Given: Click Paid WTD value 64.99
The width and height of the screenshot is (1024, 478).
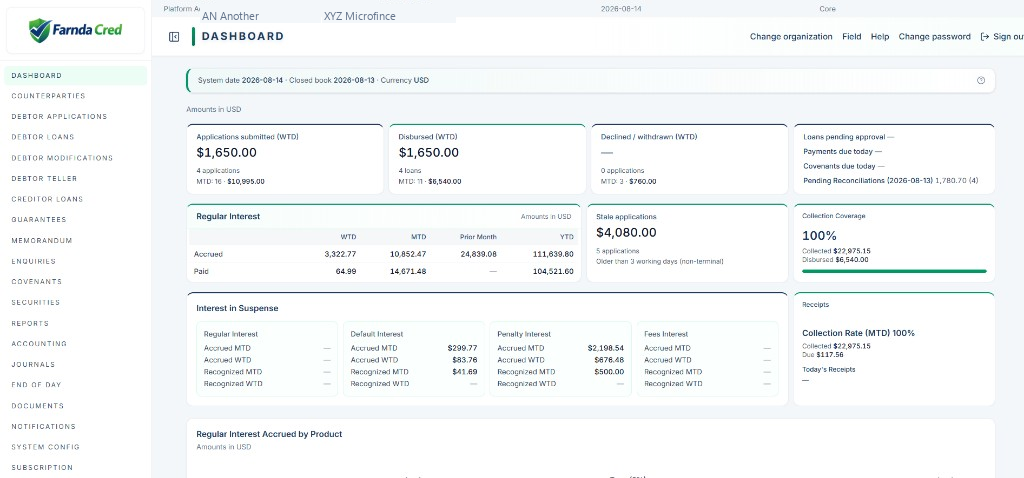Looking at the screenshot, I should [345, 271].
